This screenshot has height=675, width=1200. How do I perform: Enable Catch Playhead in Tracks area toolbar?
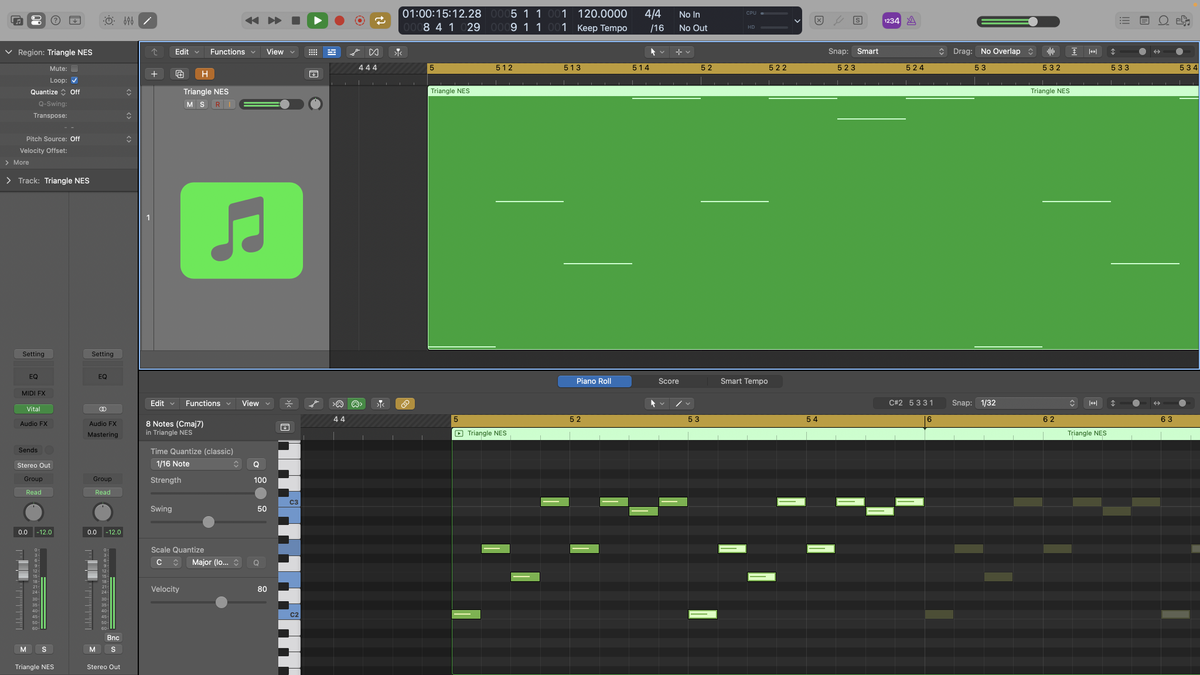tap(398, 52)
